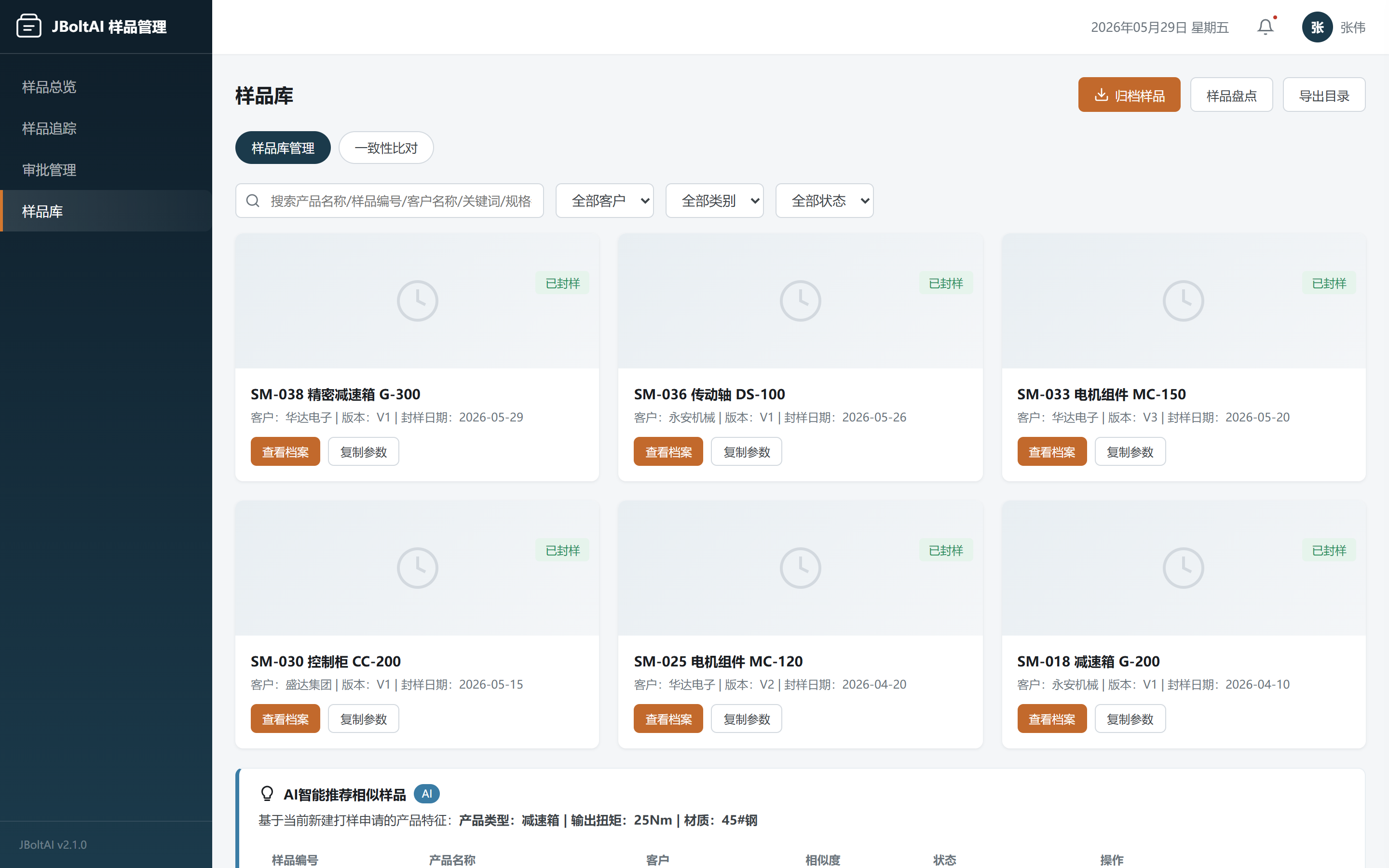Click the date 2026年05月29日 星期五
The image size is (1389, 868).
click(1159, 27)
